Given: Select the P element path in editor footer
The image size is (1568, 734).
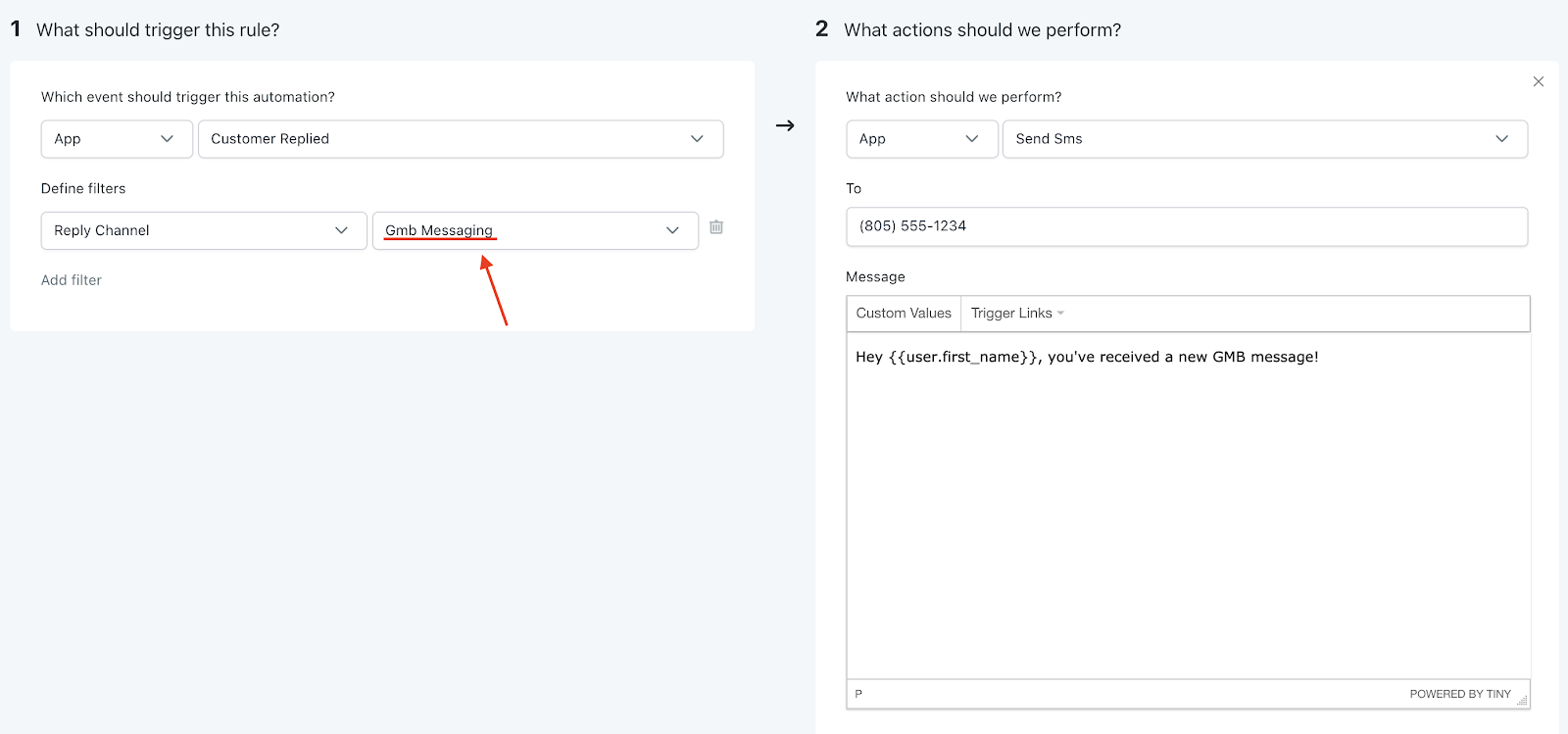Looking at the screenshot, I should [x=858, y=694].
